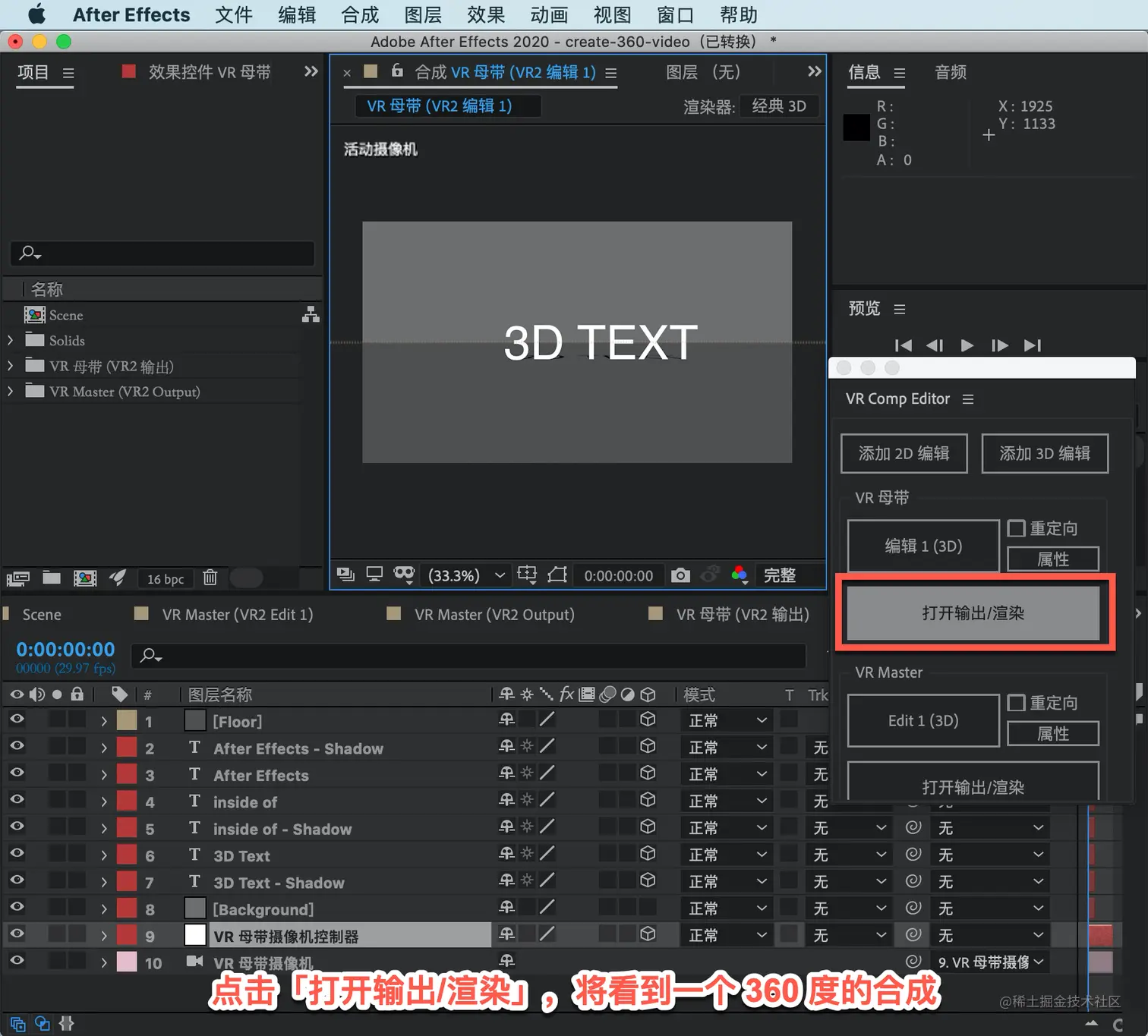Hide the [Floor] layer with its eye icon

[17, 719]
